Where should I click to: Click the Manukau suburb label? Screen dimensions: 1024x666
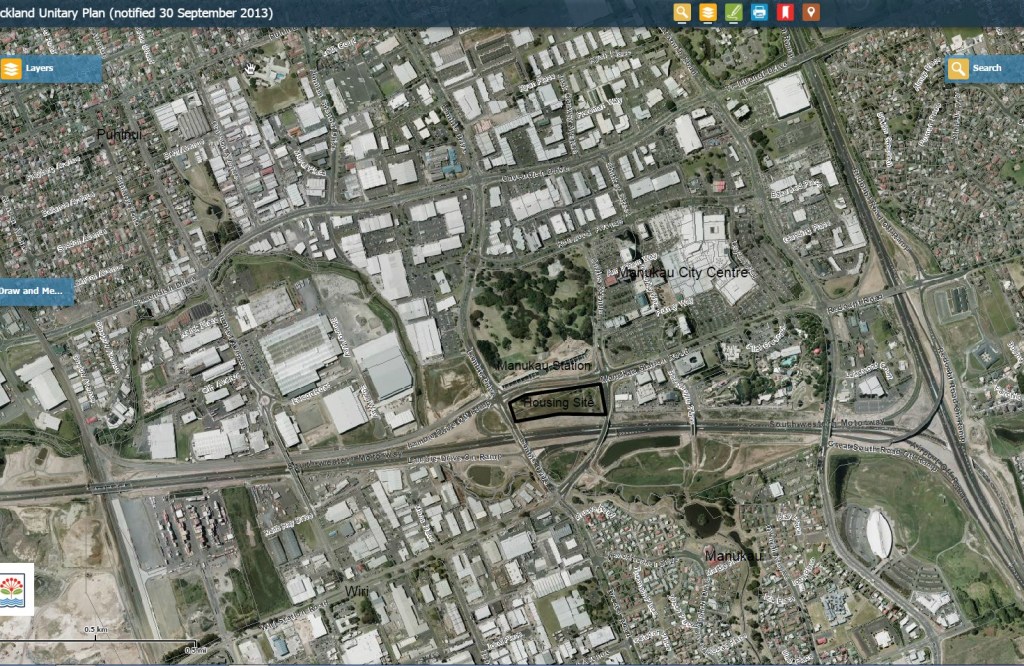(x=733, y=554)
